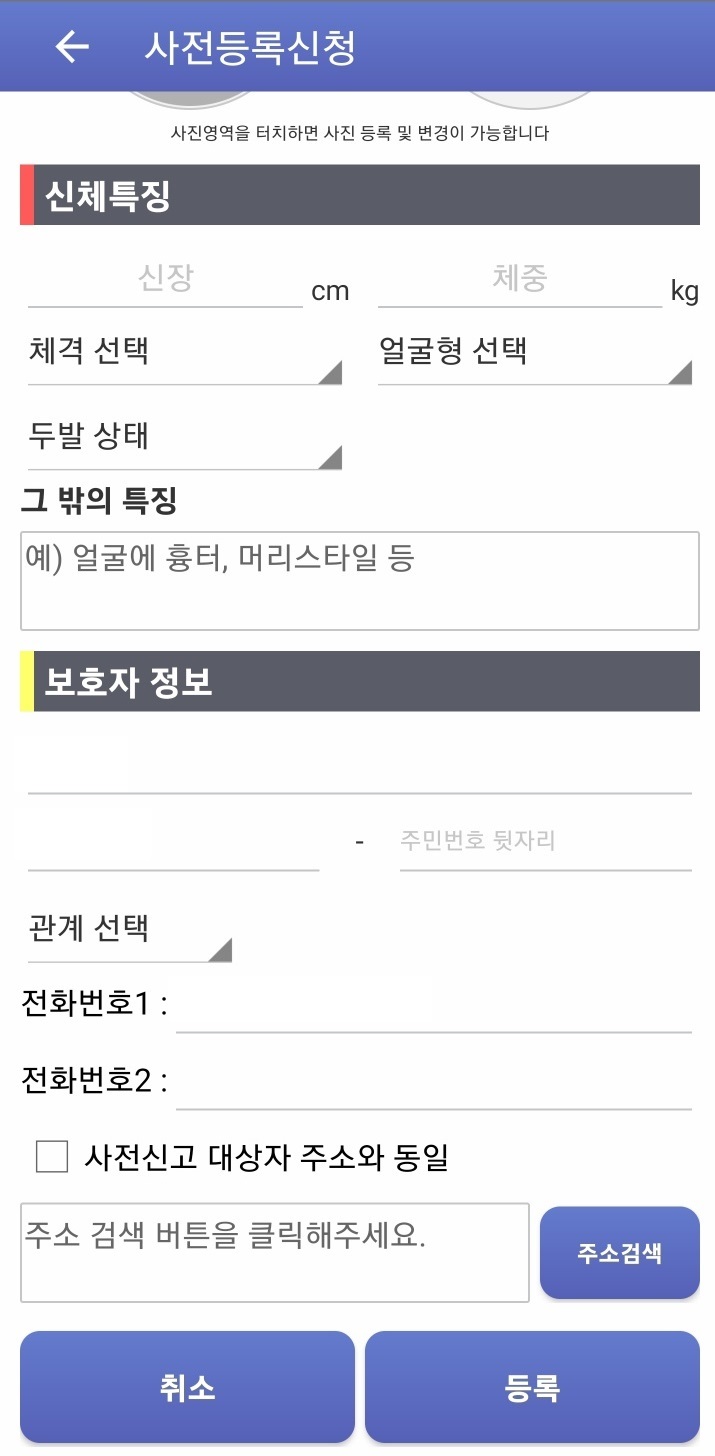Click the address display field
Viewport: 715px width, 1456px height.
tap(275, 1252)
